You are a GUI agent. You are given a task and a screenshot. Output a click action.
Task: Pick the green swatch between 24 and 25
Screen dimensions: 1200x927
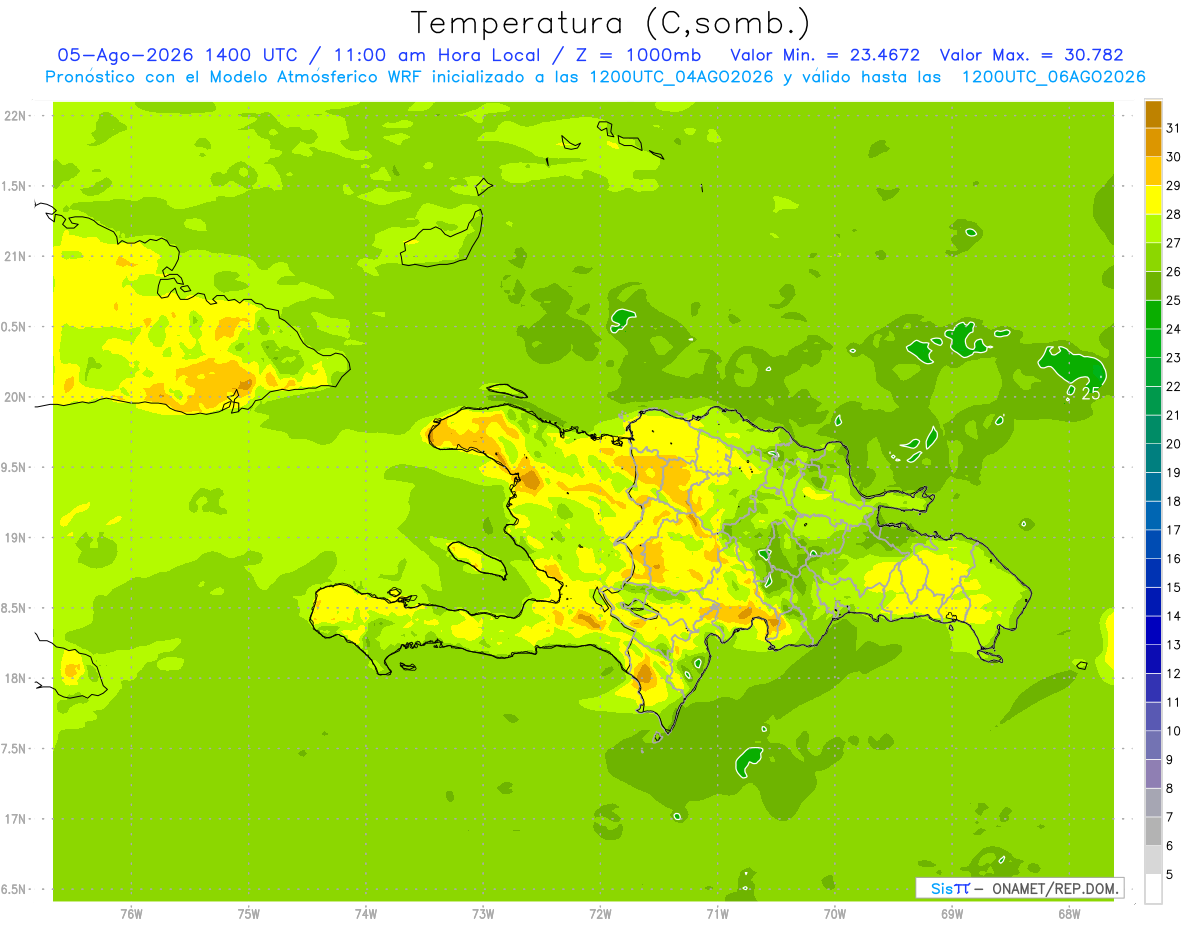(x=1153, y=314)
